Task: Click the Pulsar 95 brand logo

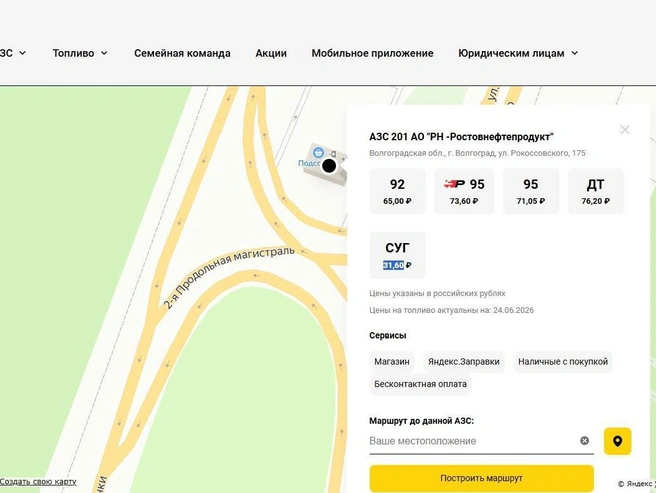Action: [454, 184]
